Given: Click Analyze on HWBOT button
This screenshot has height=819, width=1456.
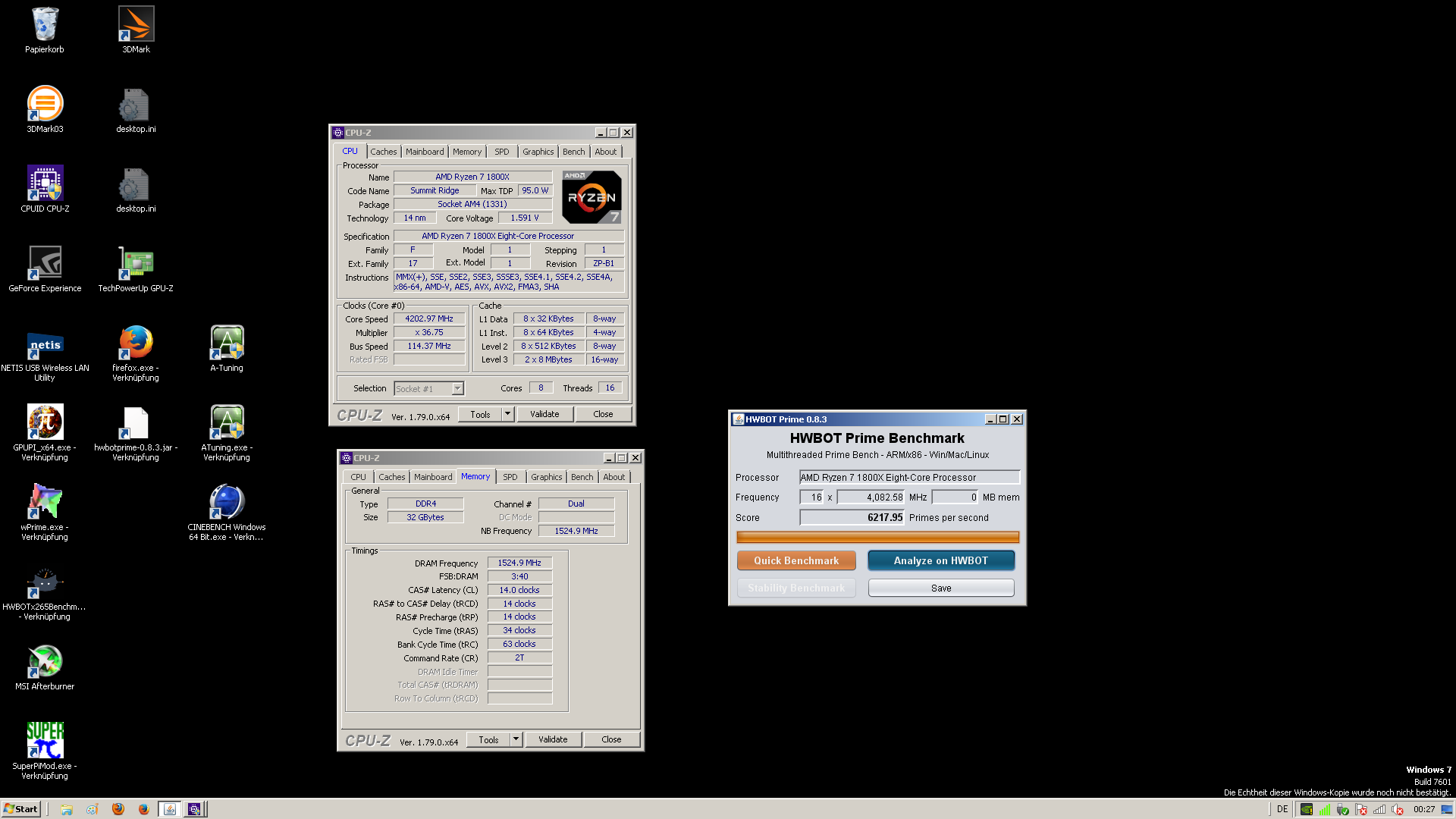Looking at the screenshot, I should (940, 560).
